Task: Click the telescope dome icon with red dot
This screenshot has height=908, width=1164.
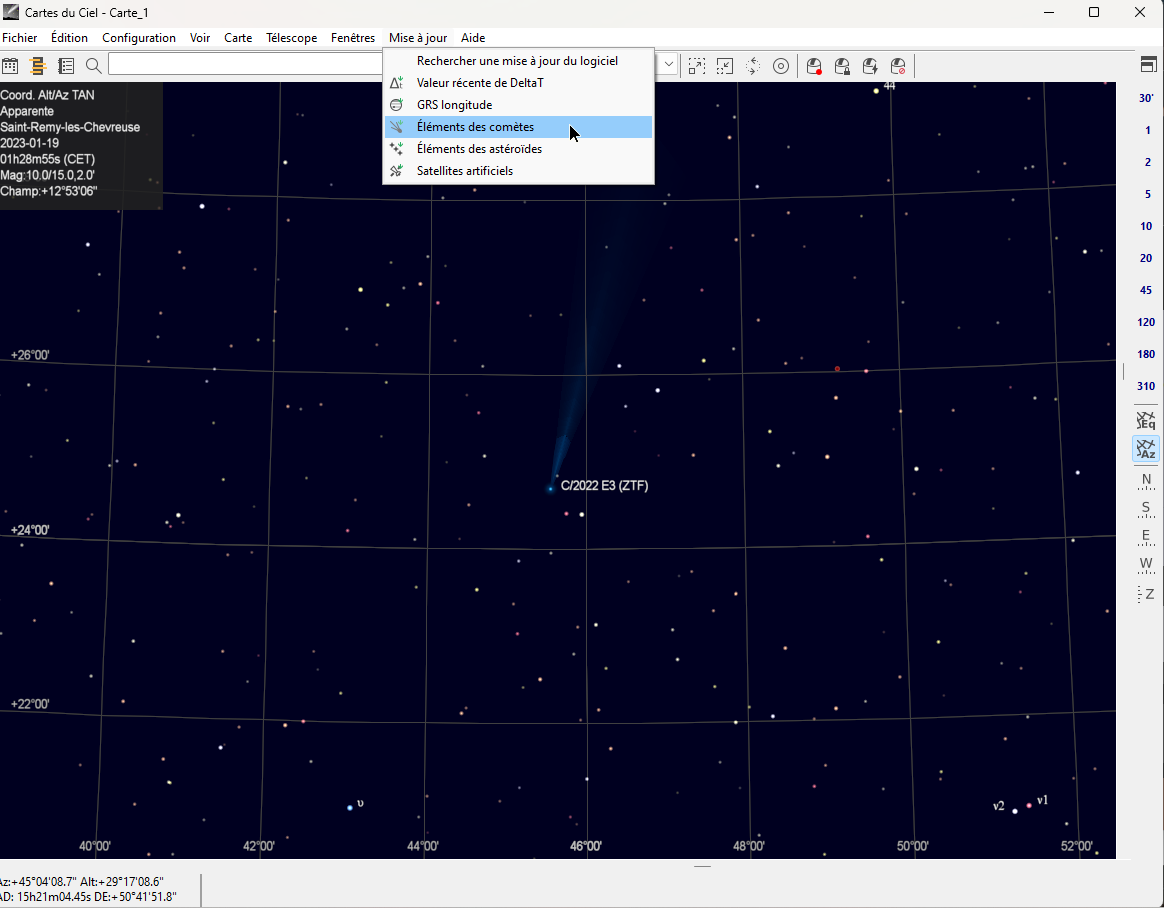Action: point(814,66)
